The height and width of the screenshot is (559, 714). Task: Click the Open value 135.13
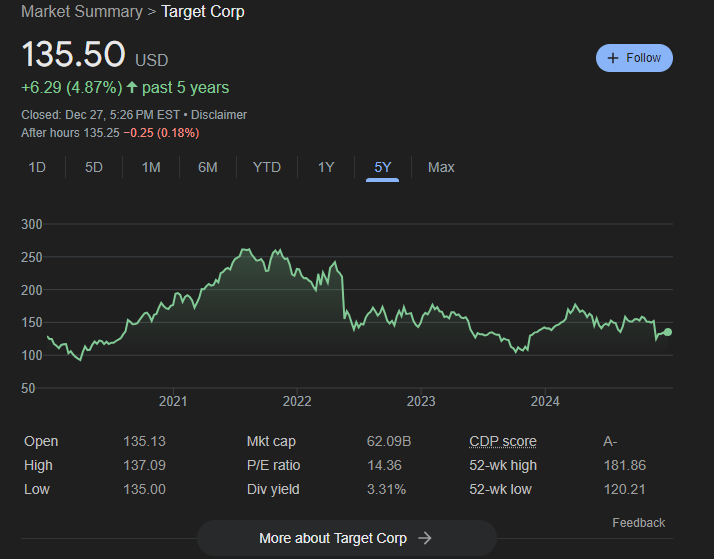coord(144,441)
